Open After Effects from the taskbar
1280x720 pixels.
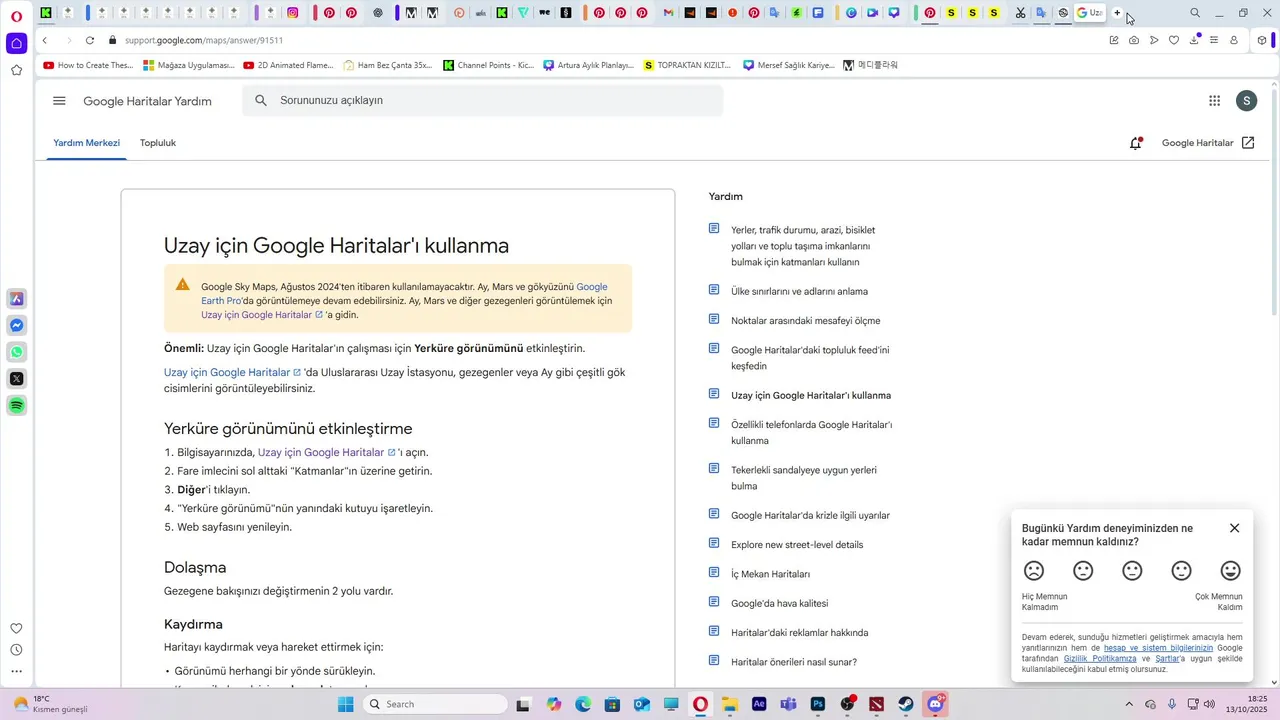[759, 704]
